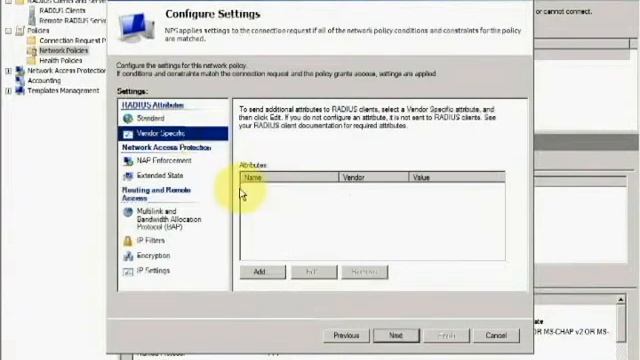Select the IP Settings icon
The image size is (640, 360).
(128, 271)
